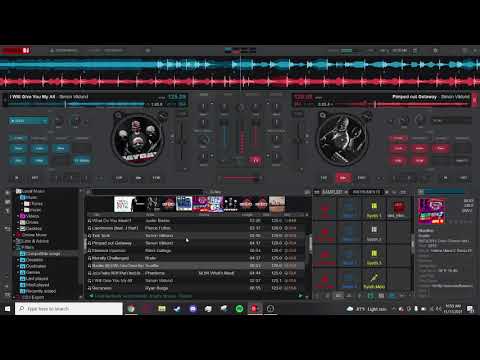Screen dimensions: 480x360
Task: Open Steam from the taskbar
Action: (177, 309)
